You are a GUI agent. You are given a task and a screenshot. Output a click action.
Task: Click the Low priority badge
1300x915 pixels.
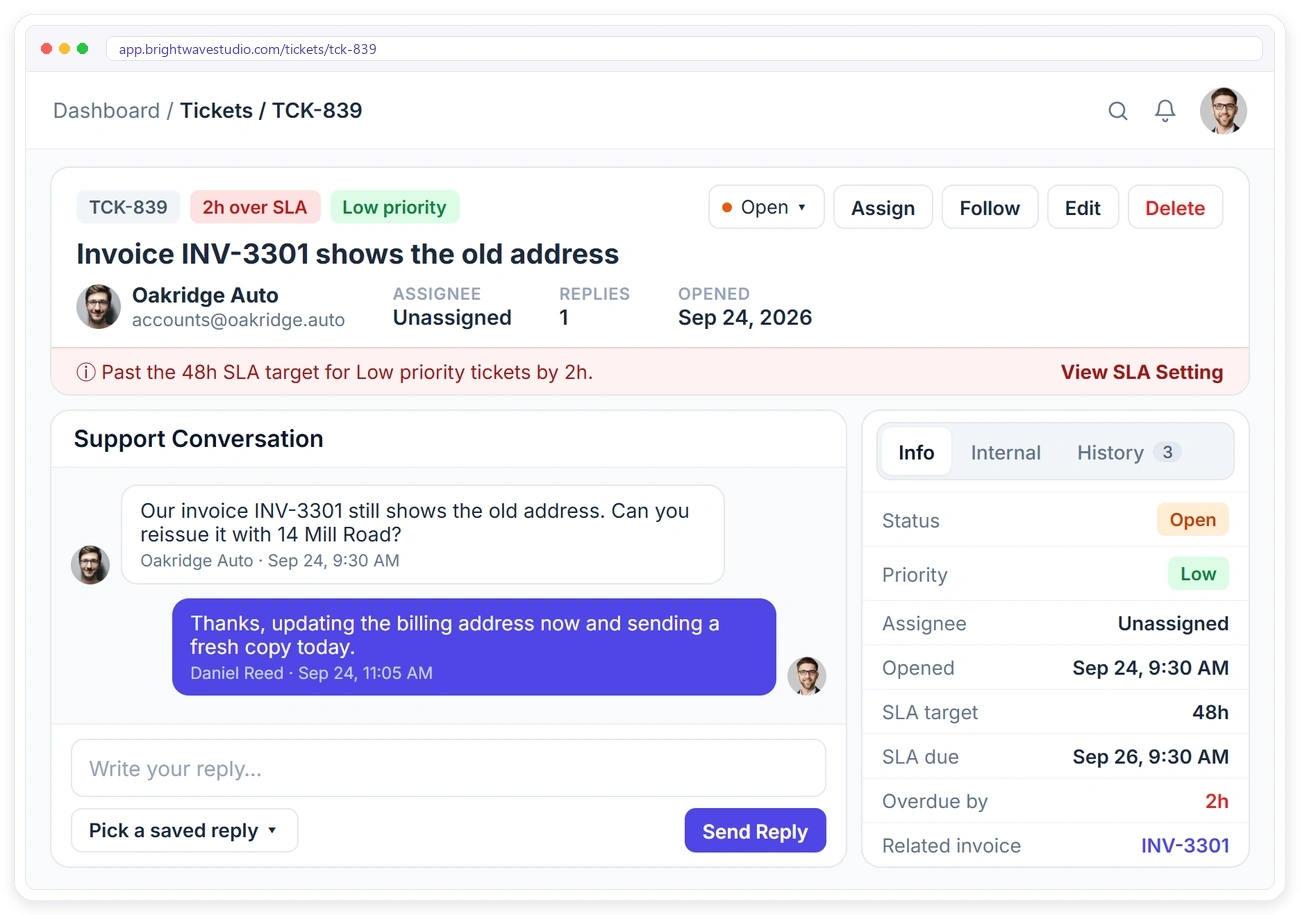point(394,207)
